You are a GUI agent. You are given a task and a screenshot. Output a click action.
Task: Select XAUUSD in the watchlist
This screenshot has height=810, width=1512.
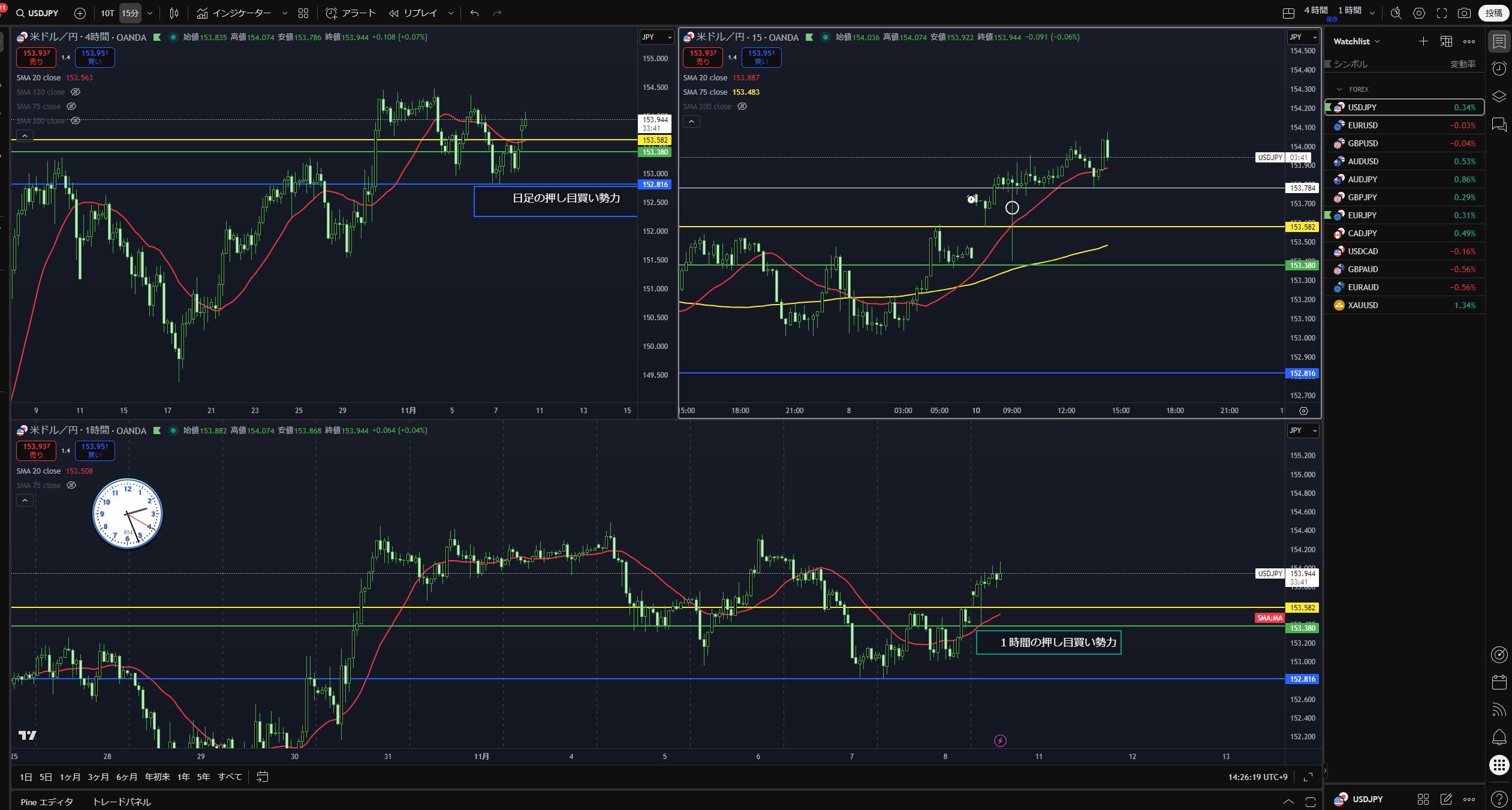click(1363, 305)
